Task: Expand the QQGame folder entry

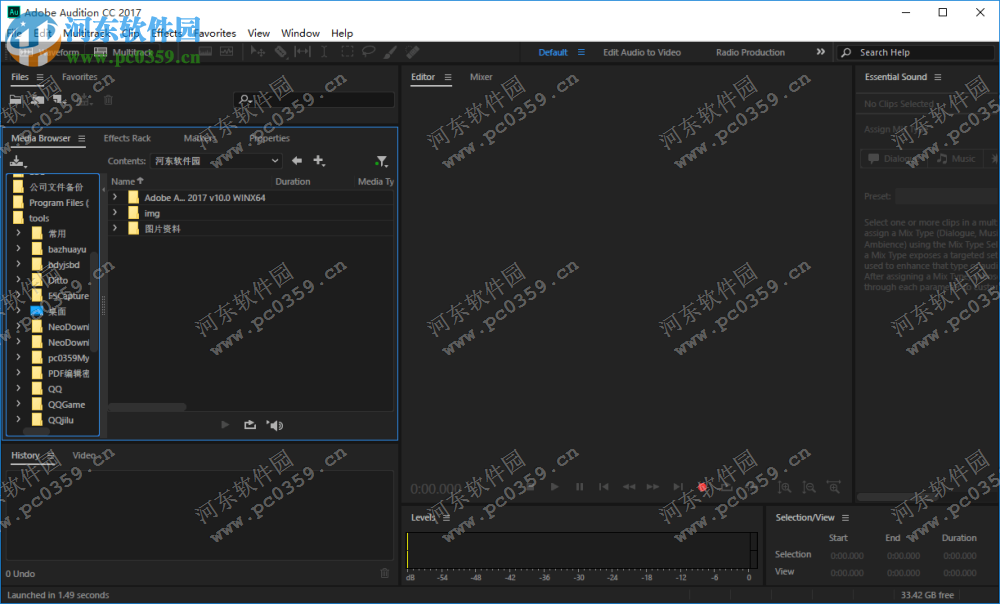Action: click(x=17, y=404)
